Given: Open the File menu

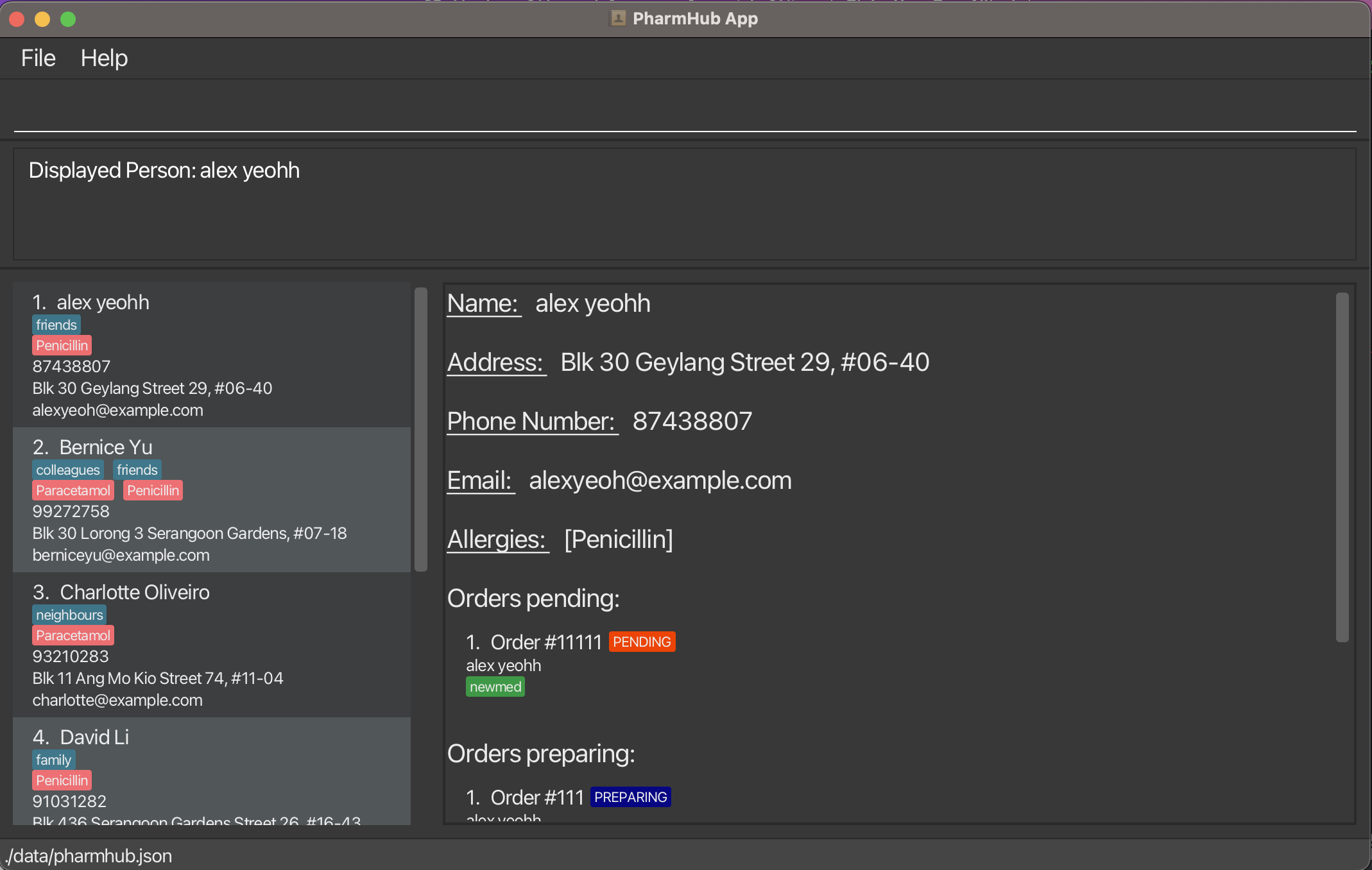Looking at the screenshot, I should tap(38, 58).
